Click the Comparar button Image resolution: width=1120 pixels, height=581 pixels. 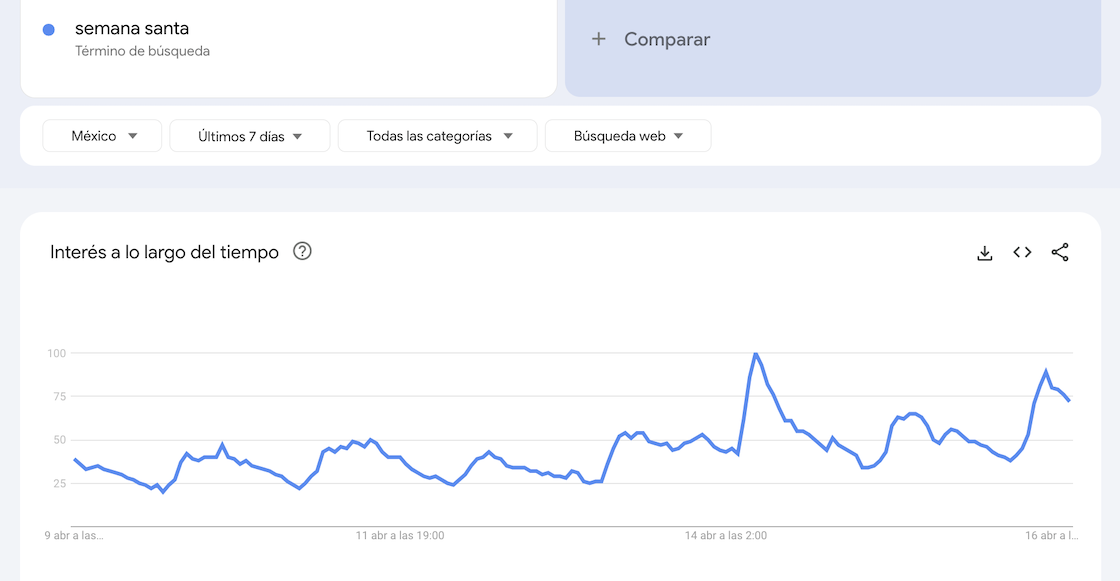pyautogui.click(x=667, y=39)
